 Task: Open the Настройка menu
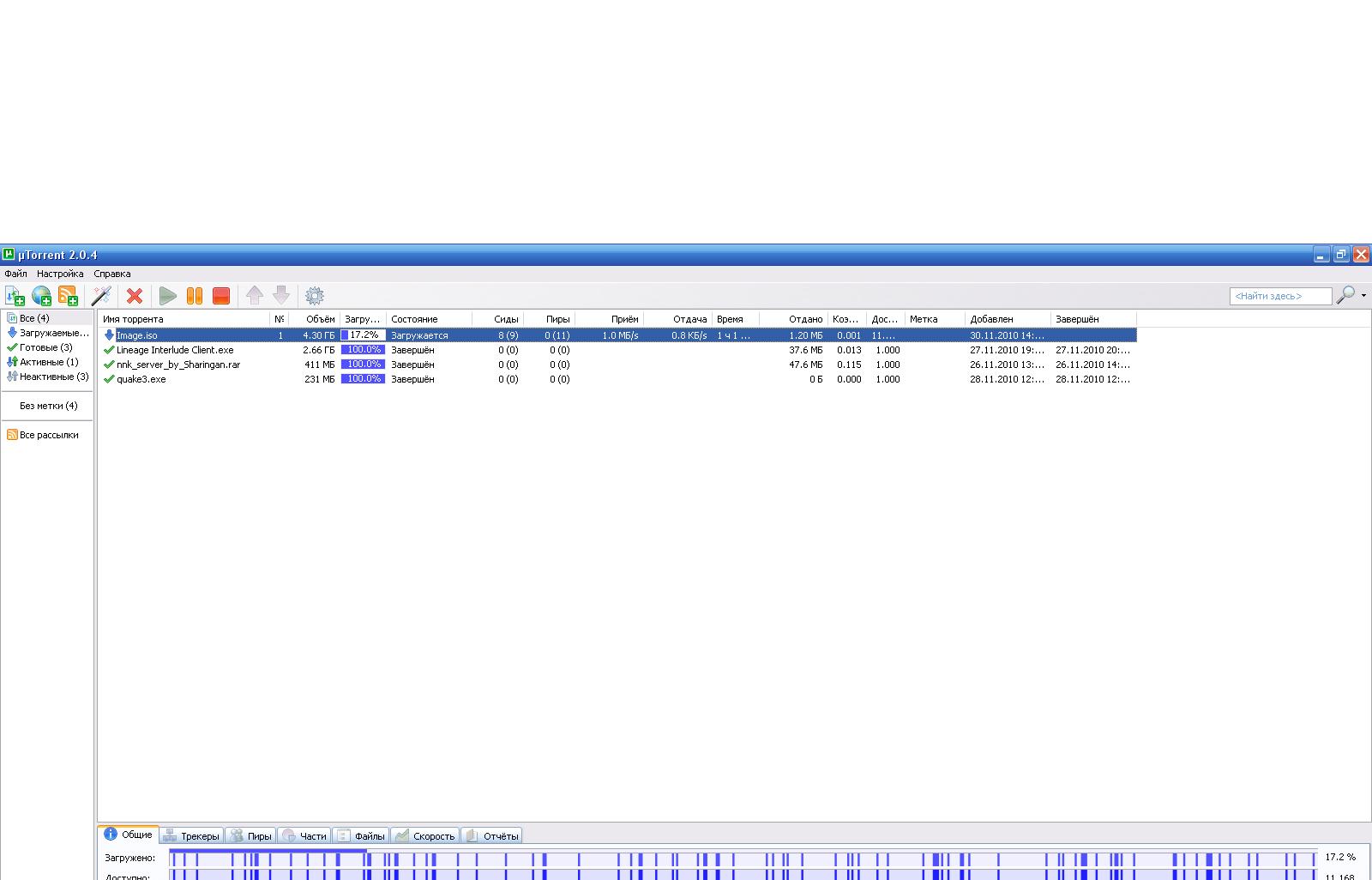coord(60,274)
